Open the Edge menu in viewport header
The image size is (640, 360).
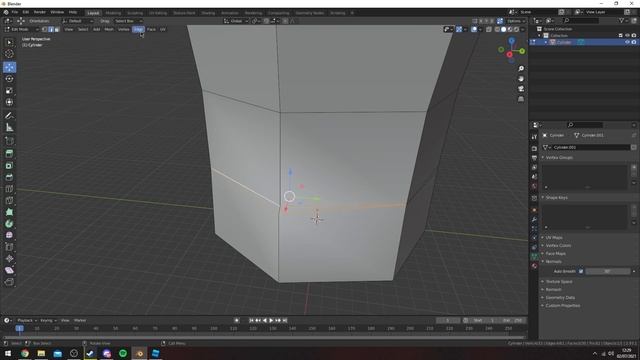138,29
